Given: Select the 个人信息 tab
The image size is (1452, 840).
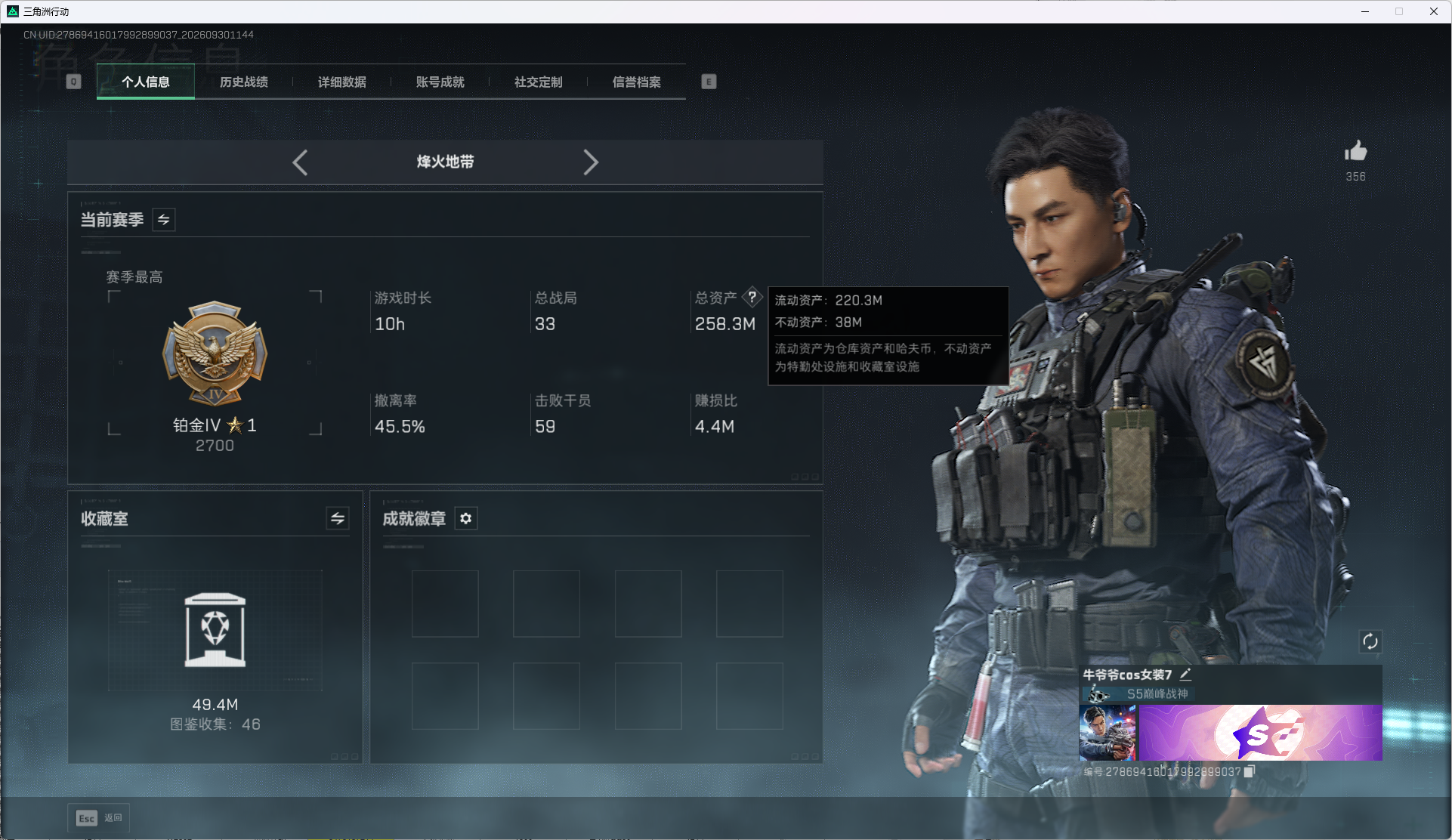Looking at the screenshot, I should pyautogui.click(x=146, y=82).
